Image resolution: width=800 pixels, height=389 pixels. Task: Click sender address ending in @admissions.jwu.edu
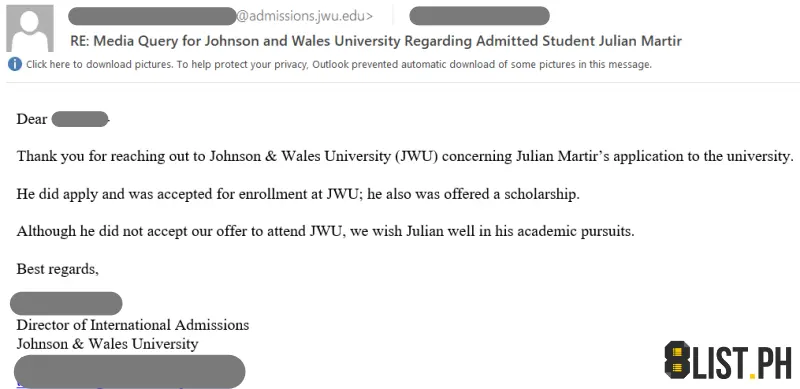(220, 16)
